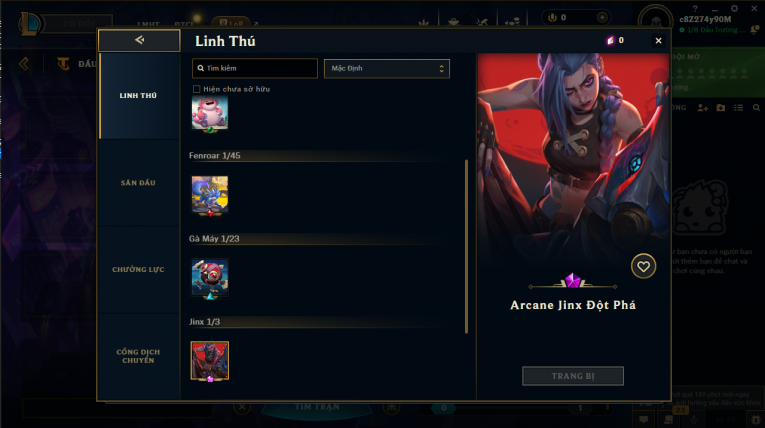
Task: Click the Trang Bị button
Action: (x=573, y=376)
